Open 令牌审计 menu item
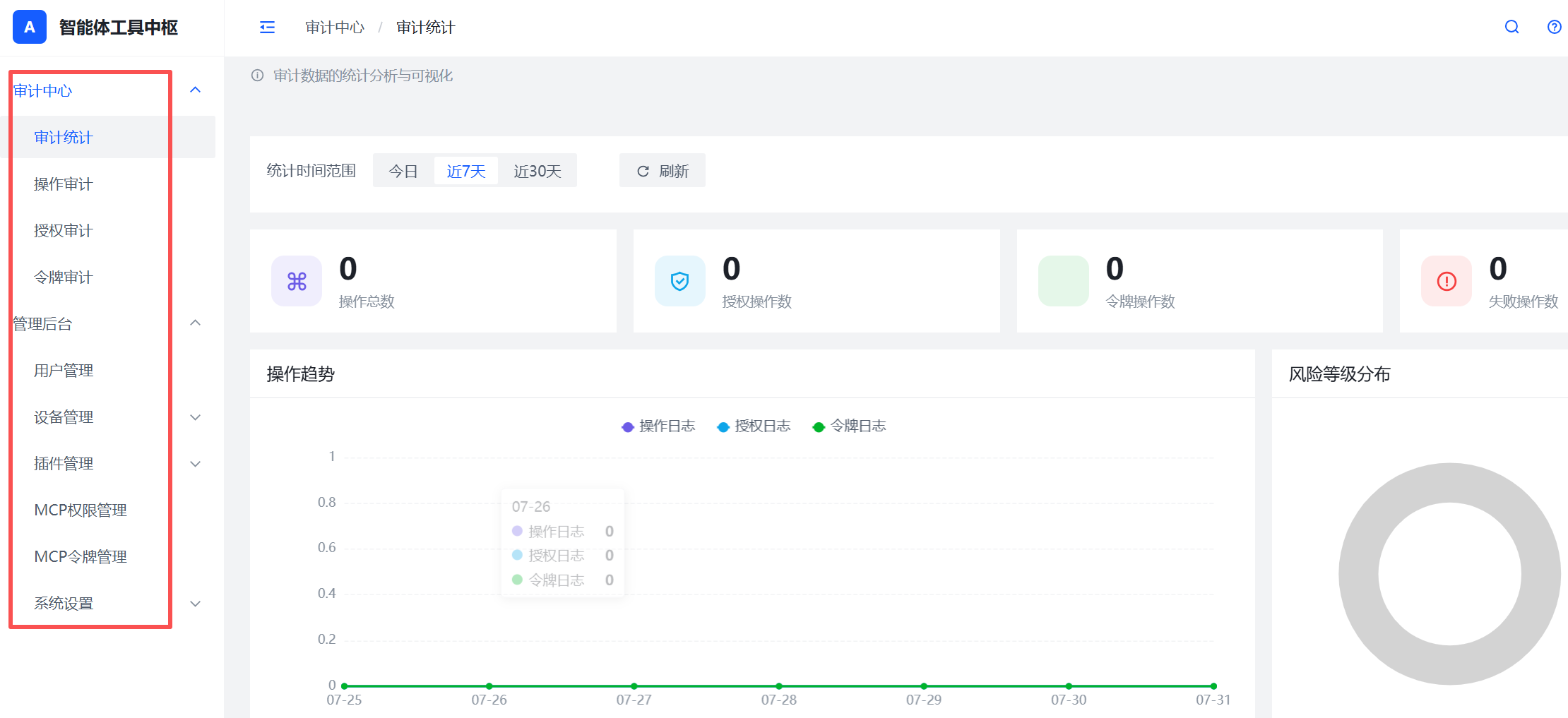Screen dimensions: 1568x718 tap(107, 277)
